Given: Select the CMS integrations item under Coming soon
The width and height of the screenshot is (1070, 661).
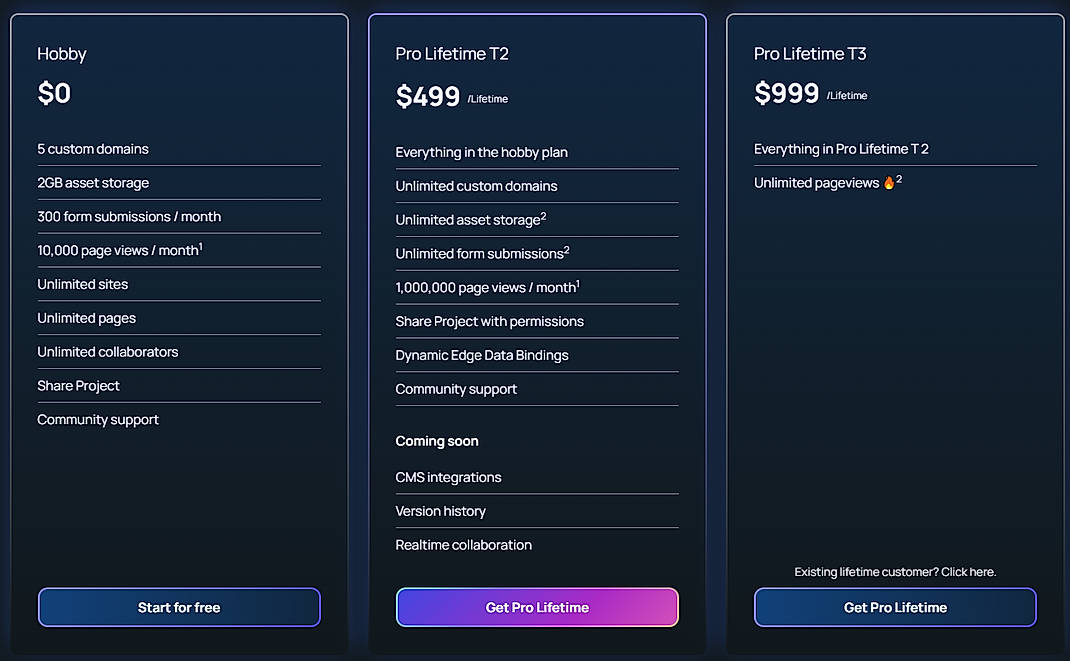Looking at the screenshot, I should tap(447, 477).
